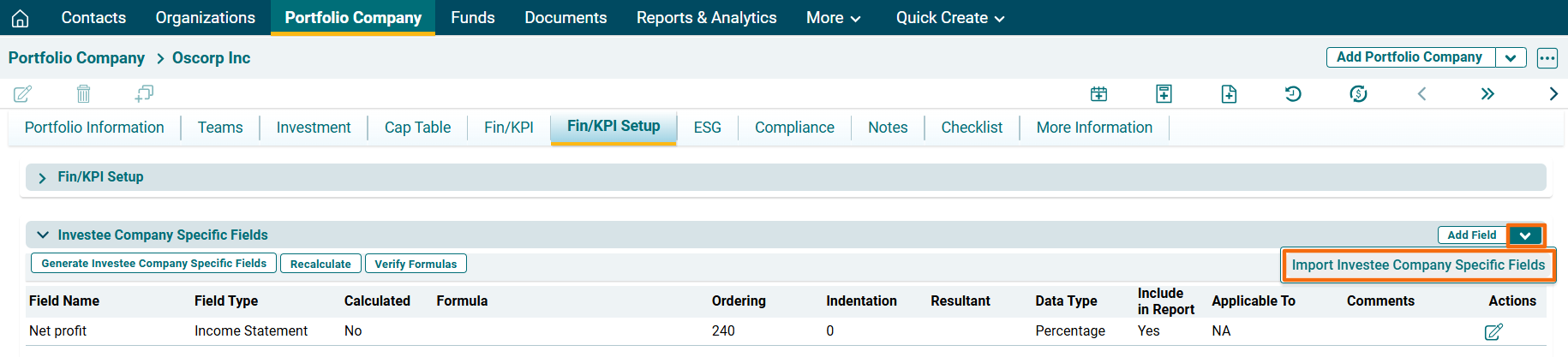
Task: Click the add document page icon
Action: [x=1229, y=93]
